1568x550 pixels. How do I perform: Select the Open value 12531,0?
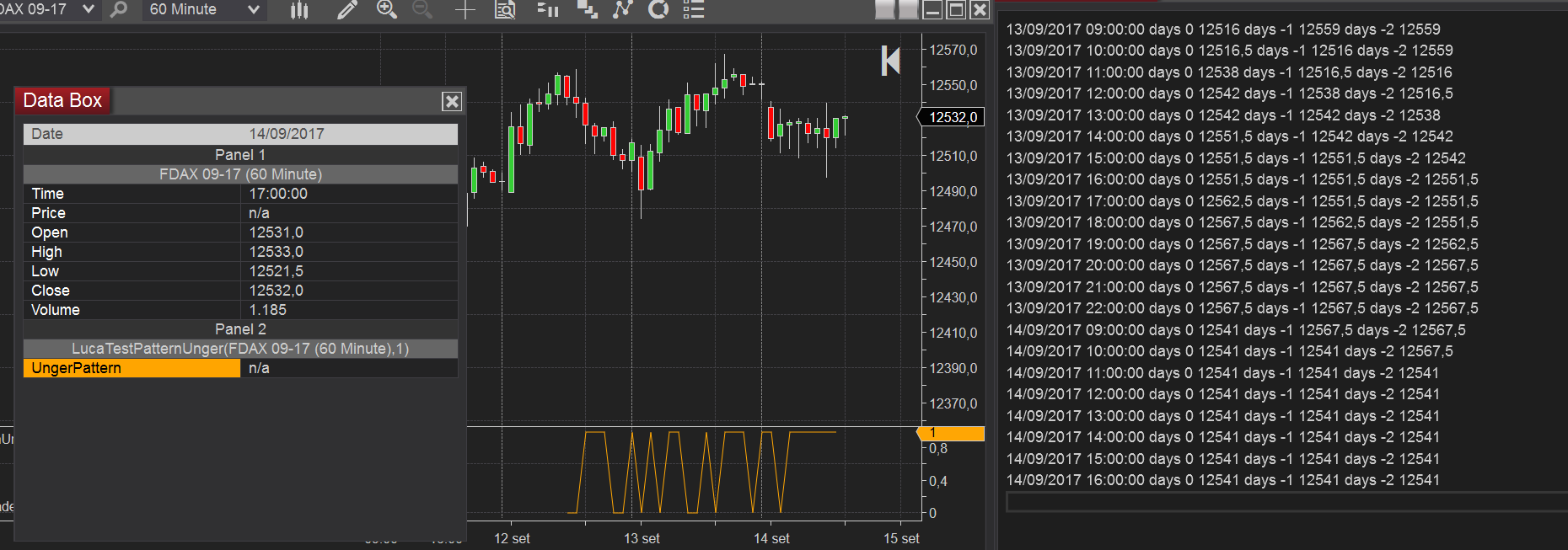(x=276, y=232)
